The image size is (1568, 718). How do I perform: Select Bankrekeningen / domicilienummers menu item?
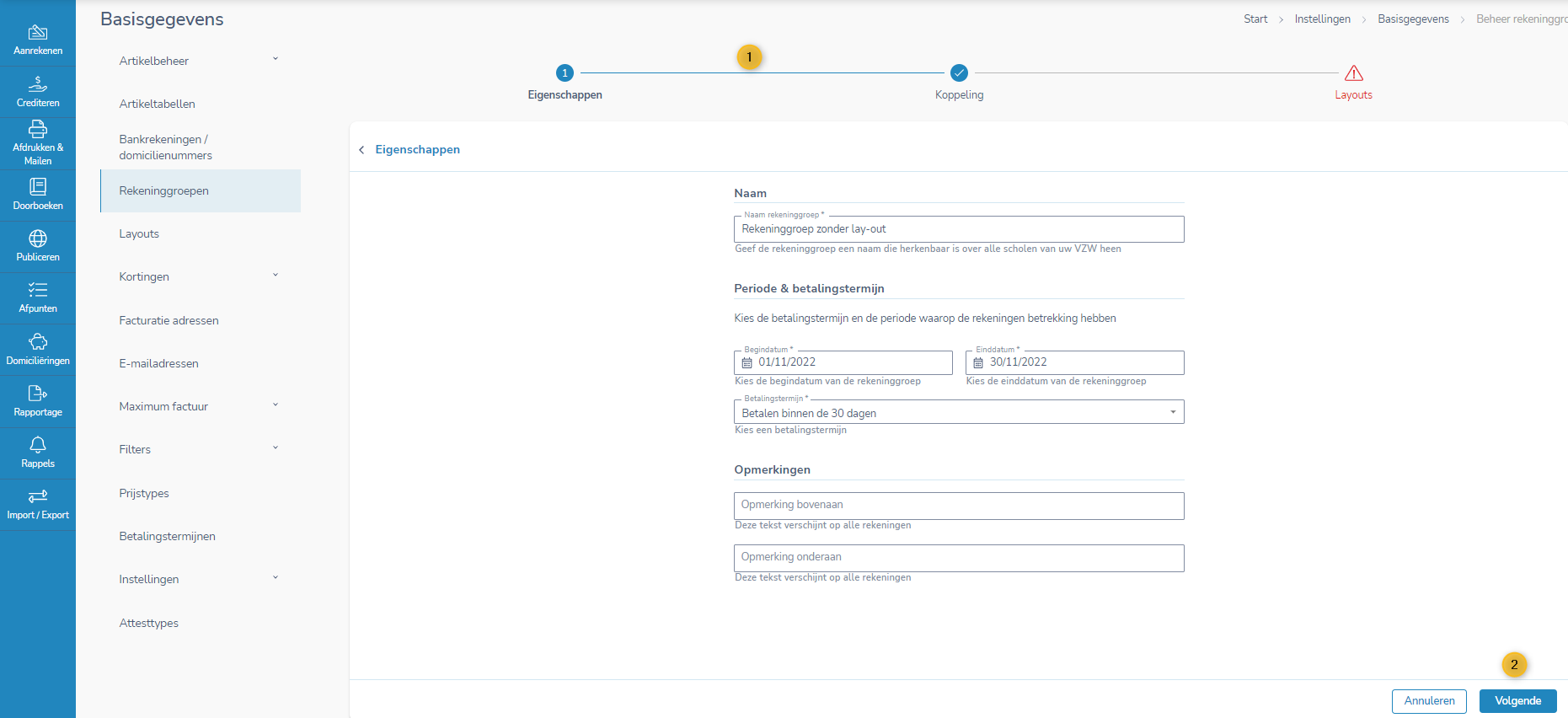point(165,147)
